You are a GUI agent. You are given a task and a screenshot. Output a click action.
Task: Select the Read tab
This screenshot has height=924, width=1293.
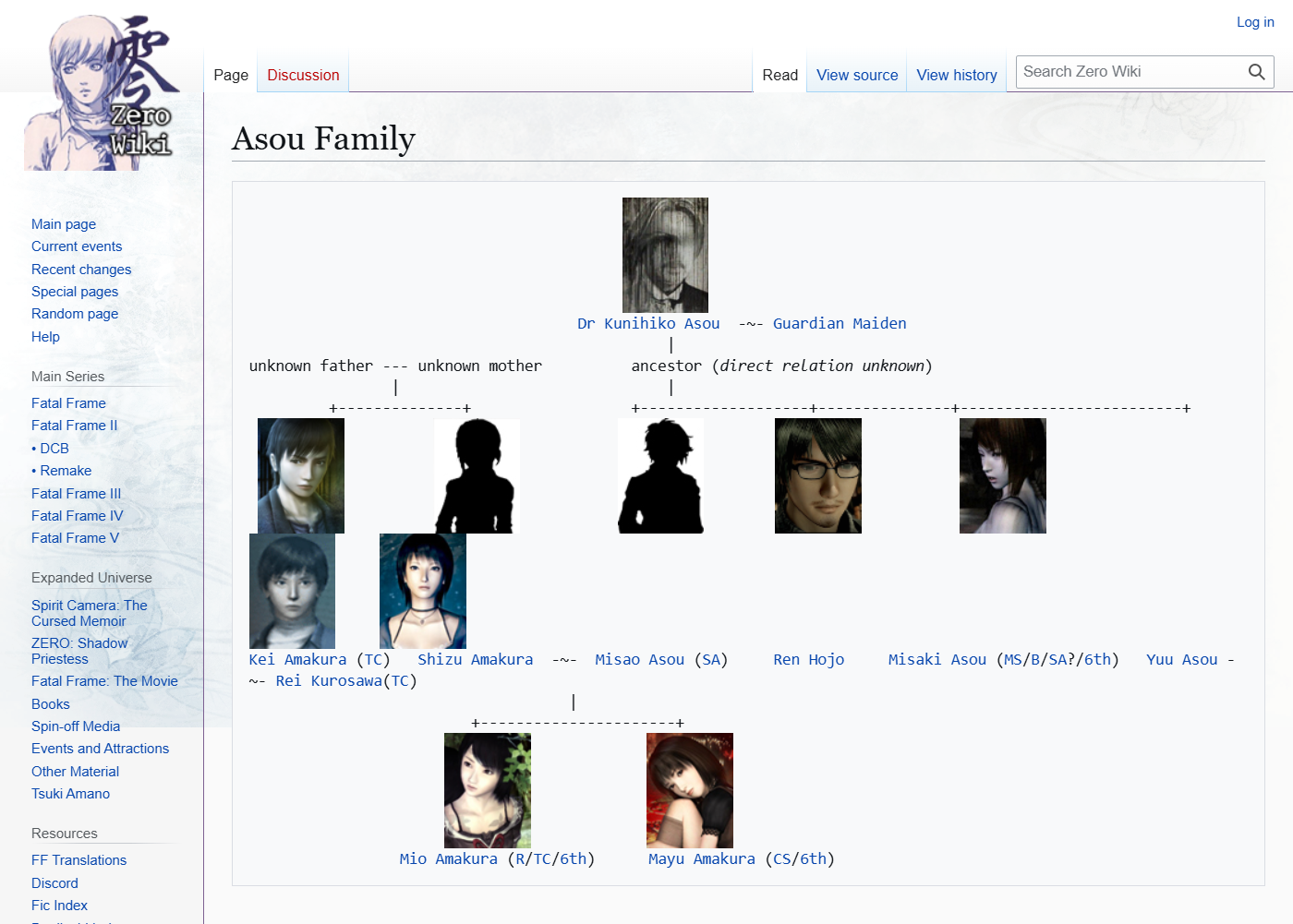point(780,75)
